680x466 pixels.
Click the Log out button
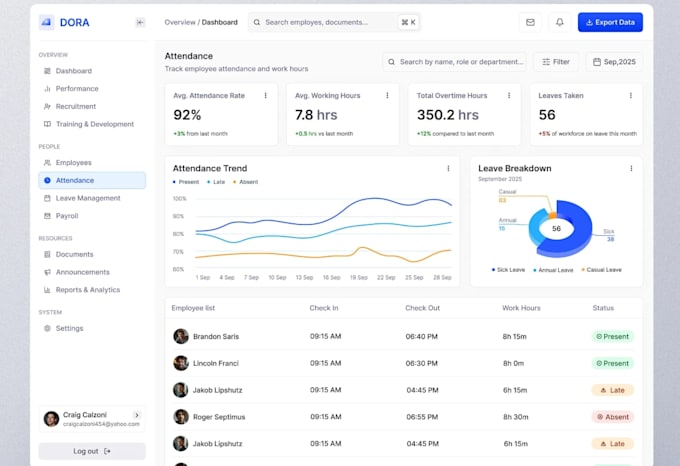pos(92,451)
